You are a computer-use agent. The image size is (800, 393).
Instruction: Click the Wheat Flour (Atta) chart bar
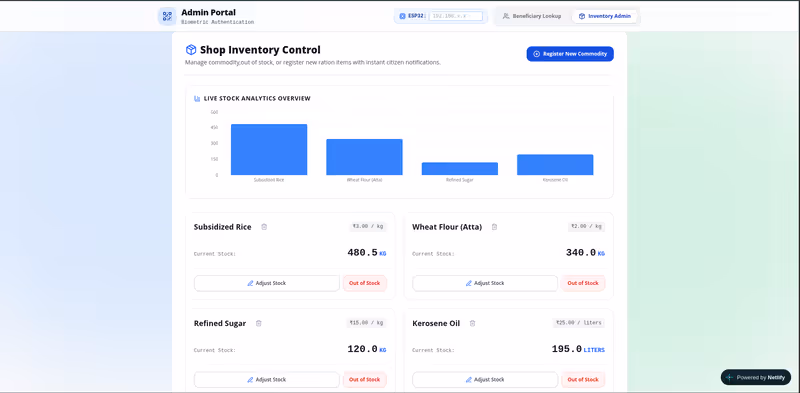[x=364, y=157]
